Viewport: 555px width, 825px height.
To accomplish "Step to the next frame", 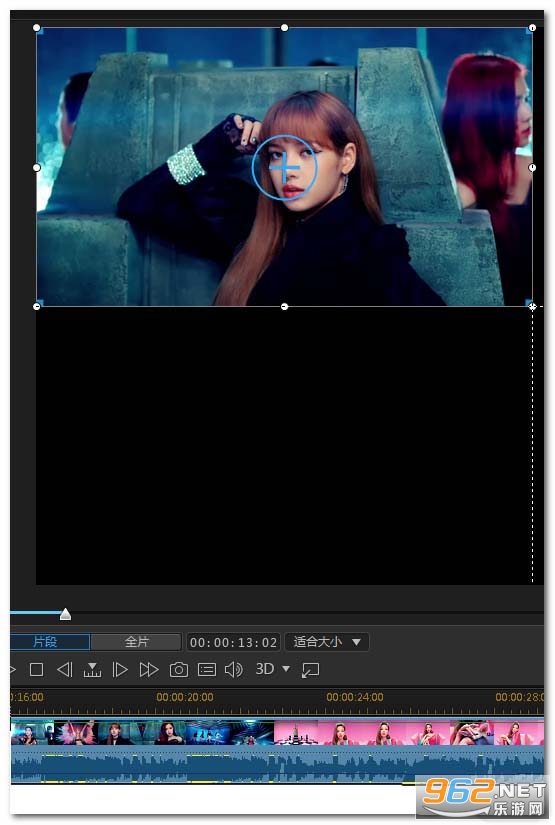I will [120, 669].
